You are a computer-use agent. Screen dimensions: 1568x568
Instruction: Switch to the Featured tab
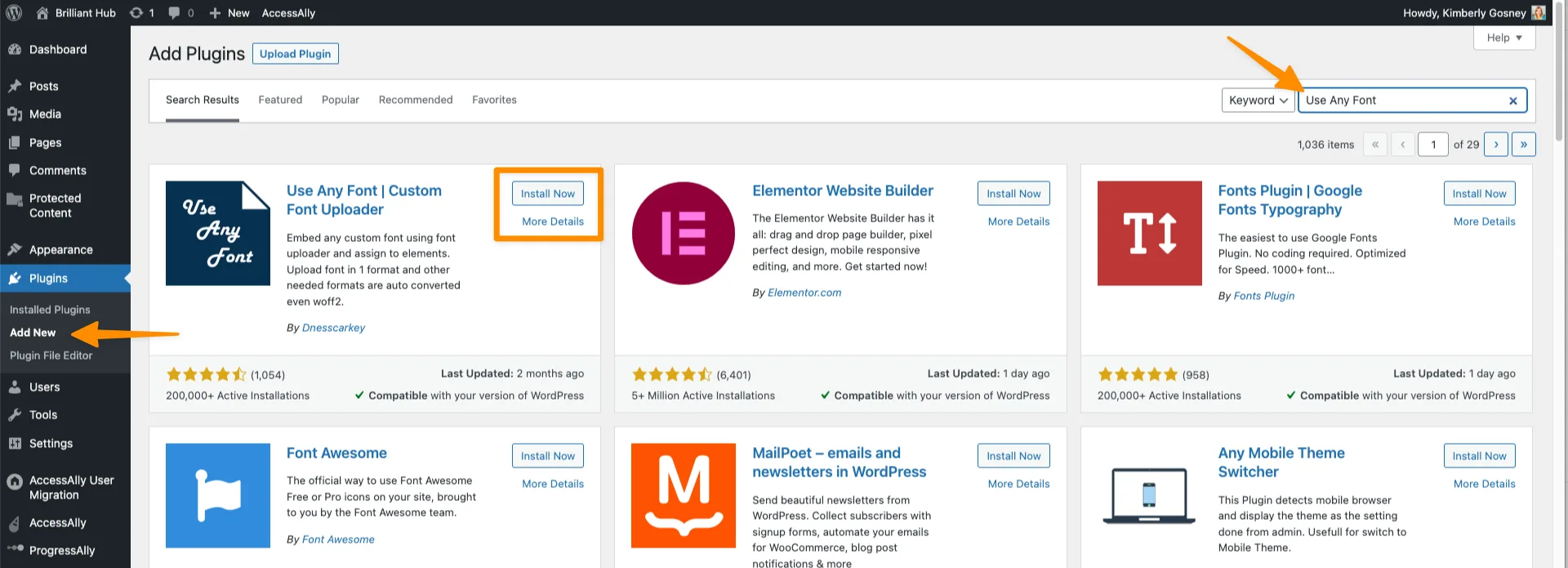[x=280, y=100]
